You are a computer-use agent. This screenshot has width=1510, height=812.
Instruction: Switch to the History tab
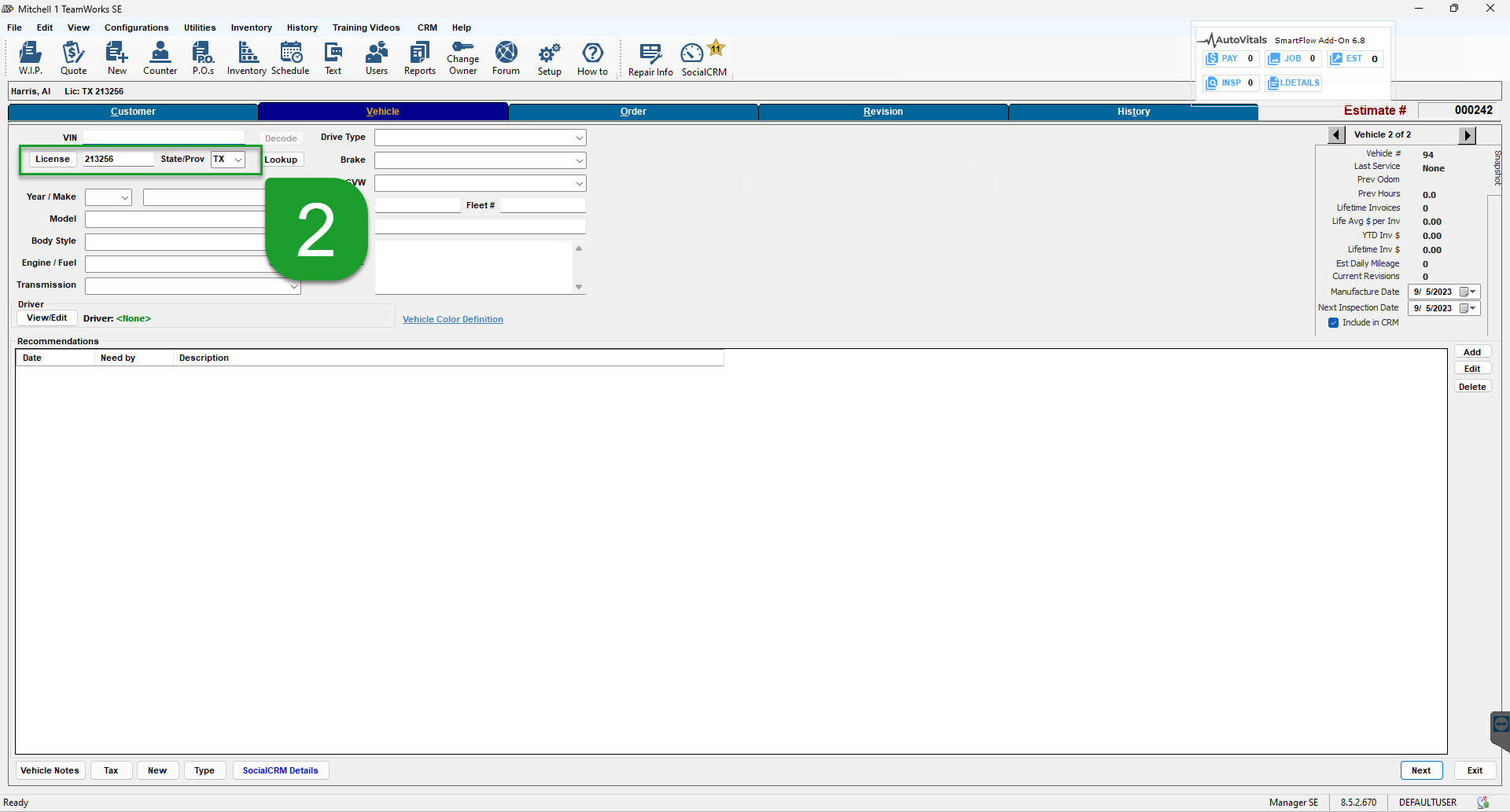1133,112
